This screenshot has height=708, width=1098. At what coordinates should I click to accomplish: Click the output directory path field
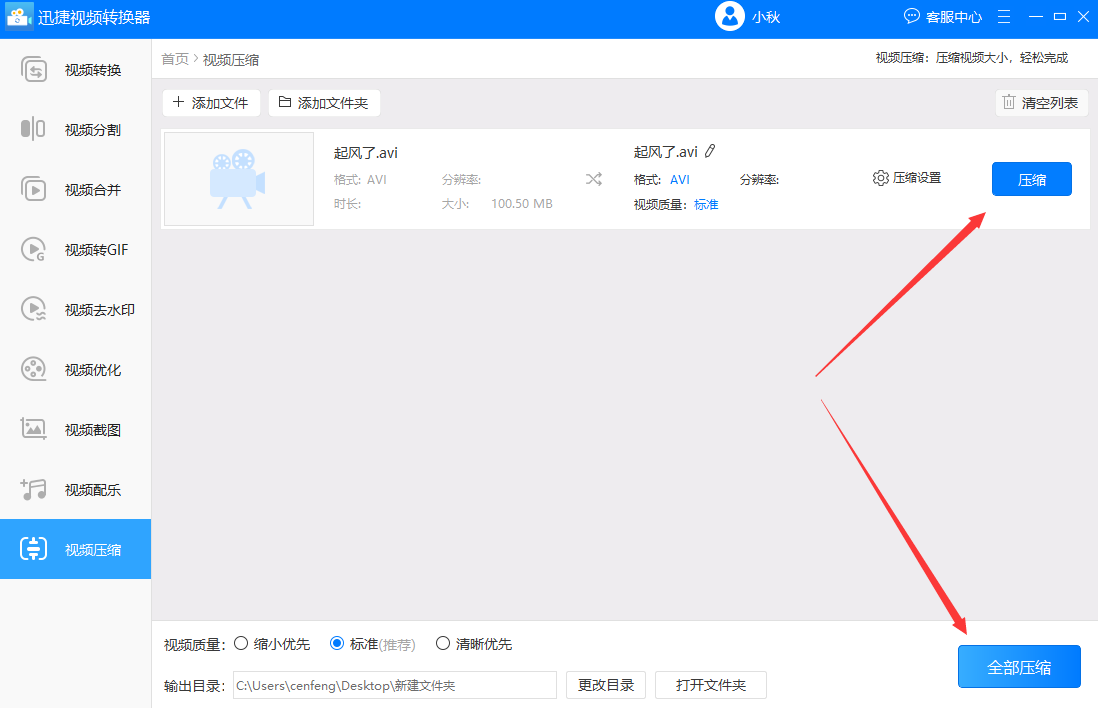coord(394,685)
